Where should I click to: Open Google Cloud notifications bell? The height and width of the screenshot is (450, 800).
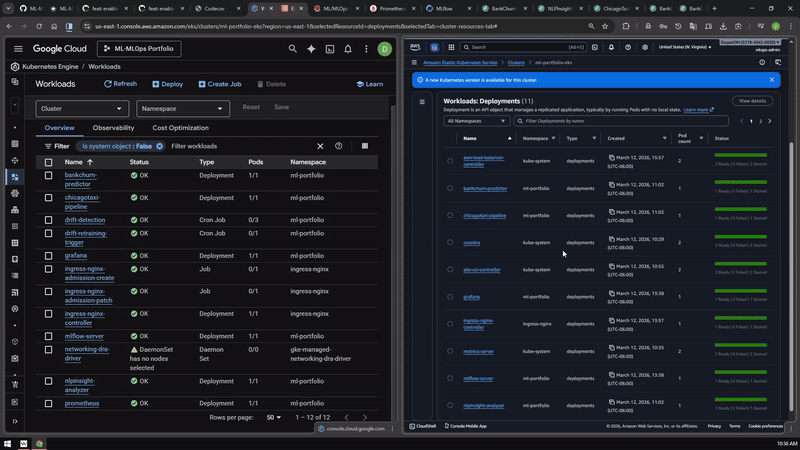tap(348, 49)
